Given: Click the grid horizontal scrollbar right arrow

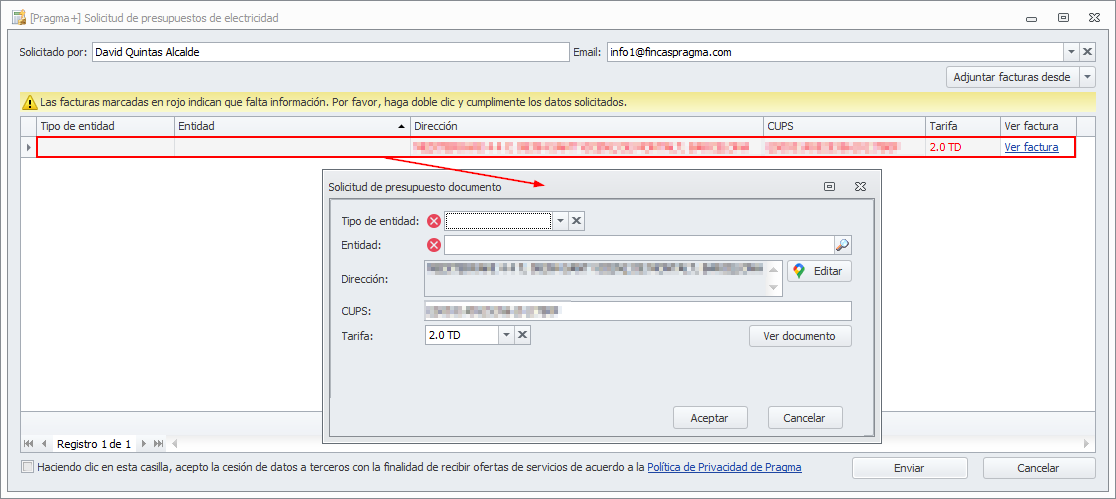Looking at the screenshot, I should pyautogui.click(x=1086, y=444).
